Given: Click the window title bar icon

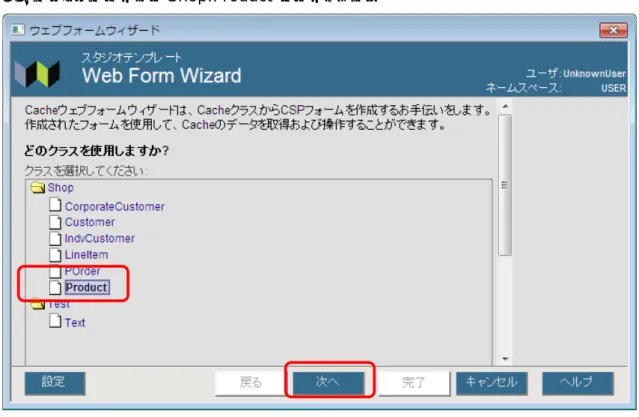Looking at the screenshot, I should click(x=18, y=30).
